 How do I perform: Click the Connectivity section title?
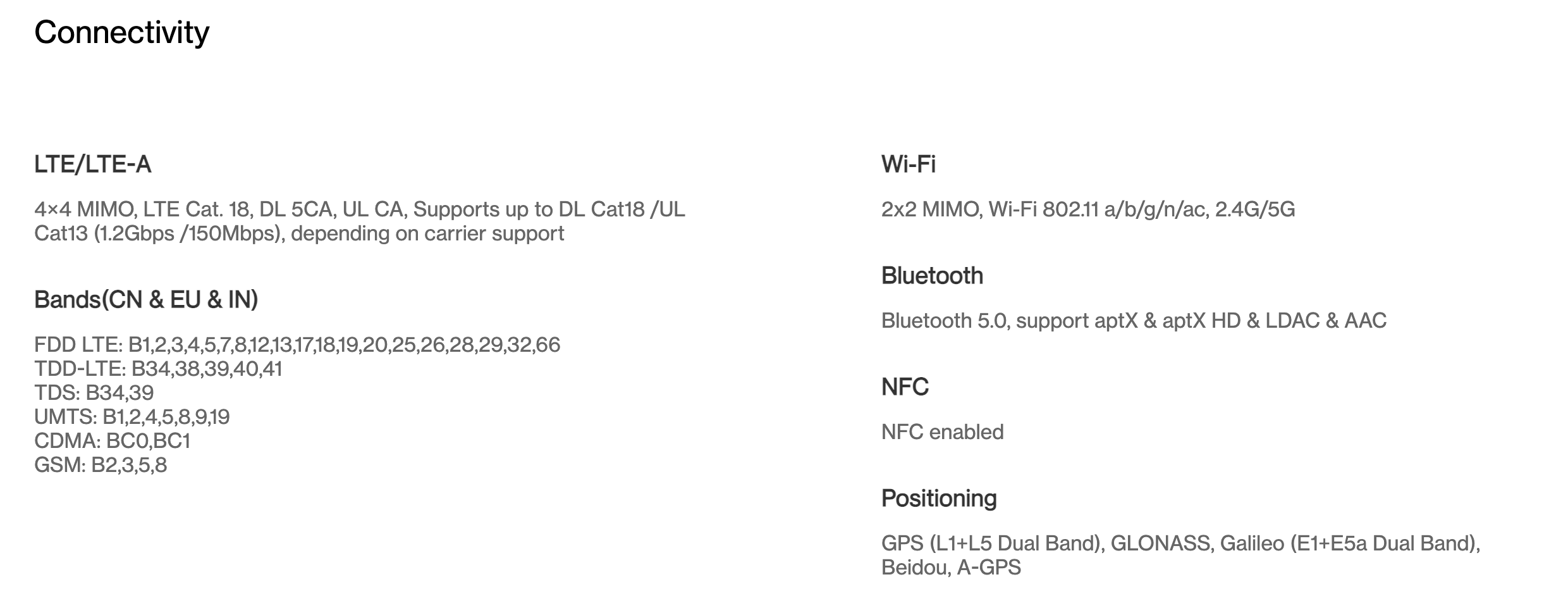tap(121, 32)
